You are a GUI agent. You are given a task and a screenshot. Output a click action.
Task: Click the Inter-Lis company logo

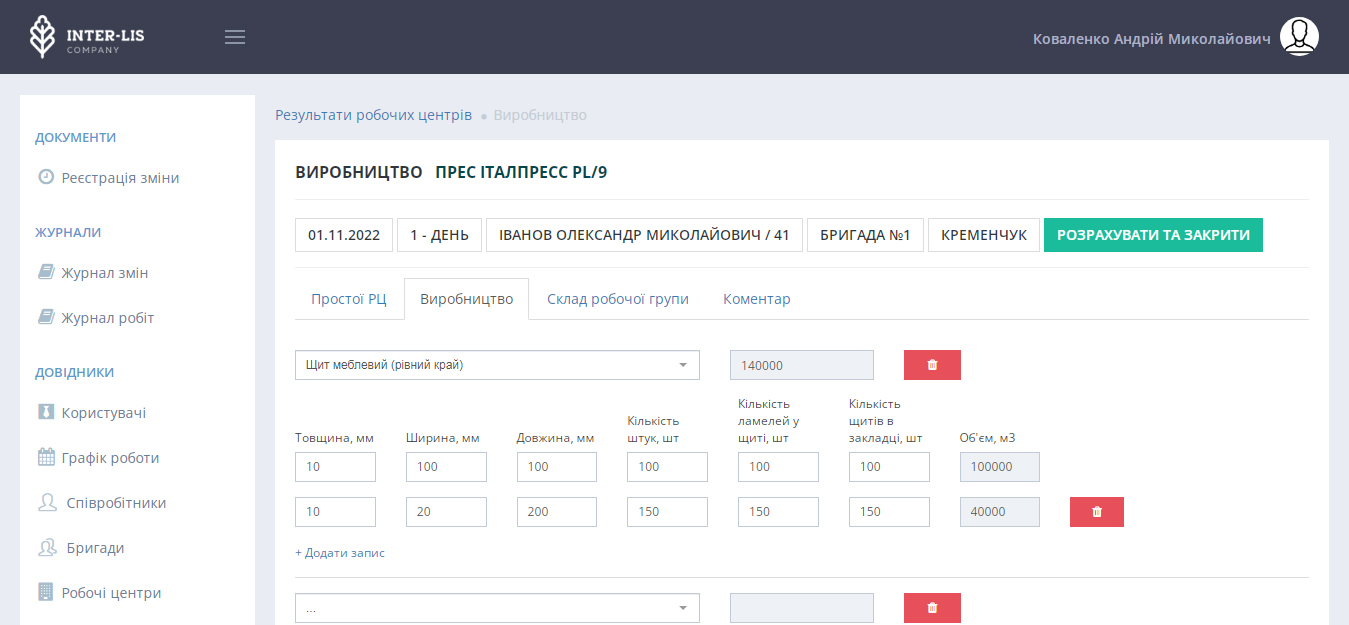pos(86,37)
